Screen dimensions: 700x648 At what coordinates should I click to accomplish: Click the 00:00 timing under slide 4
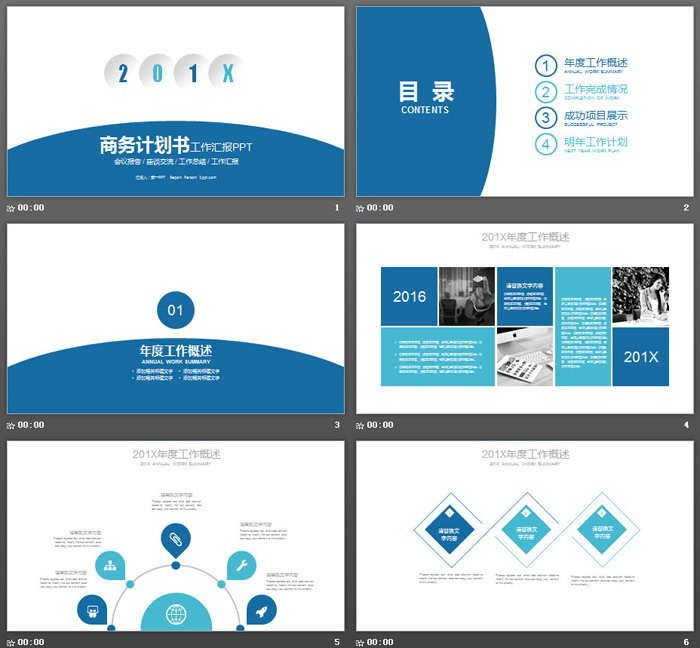380,425
